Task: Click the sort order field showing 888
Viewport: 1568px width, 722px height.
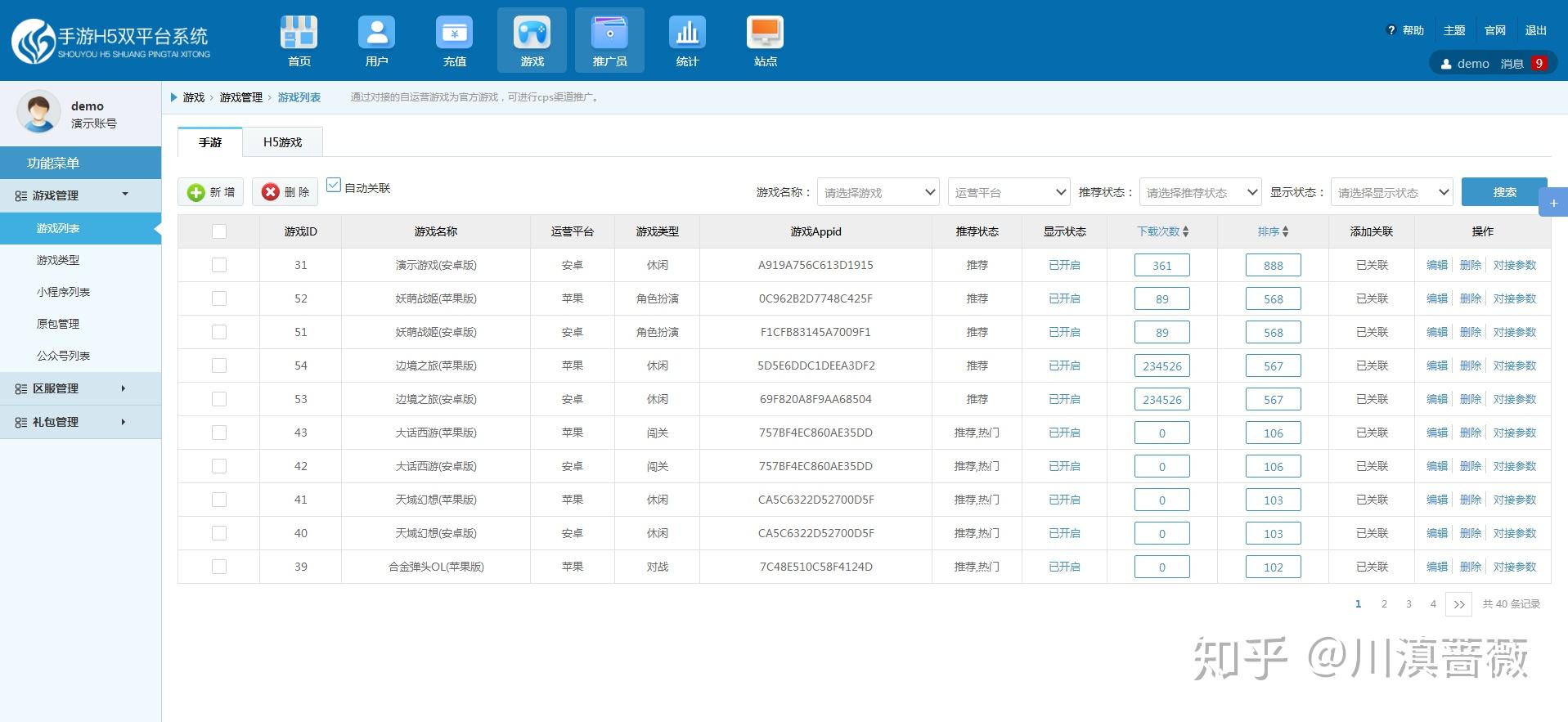Action: point(1274,266)
